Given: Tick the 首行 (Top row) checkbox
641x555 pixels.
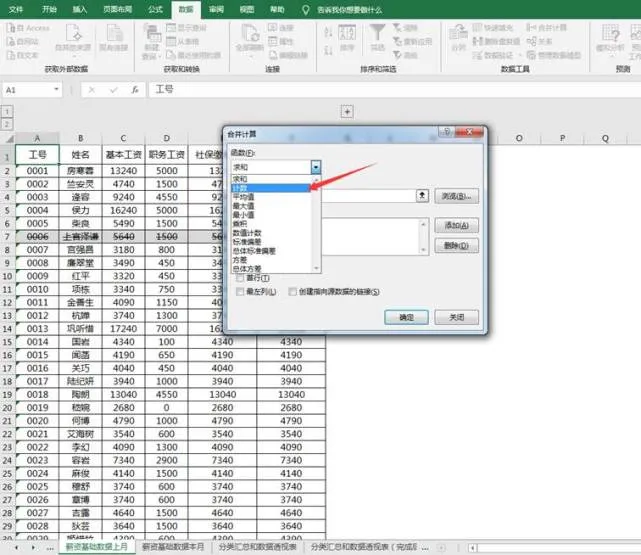Looking at the screenshot, I should click(240, 278).
